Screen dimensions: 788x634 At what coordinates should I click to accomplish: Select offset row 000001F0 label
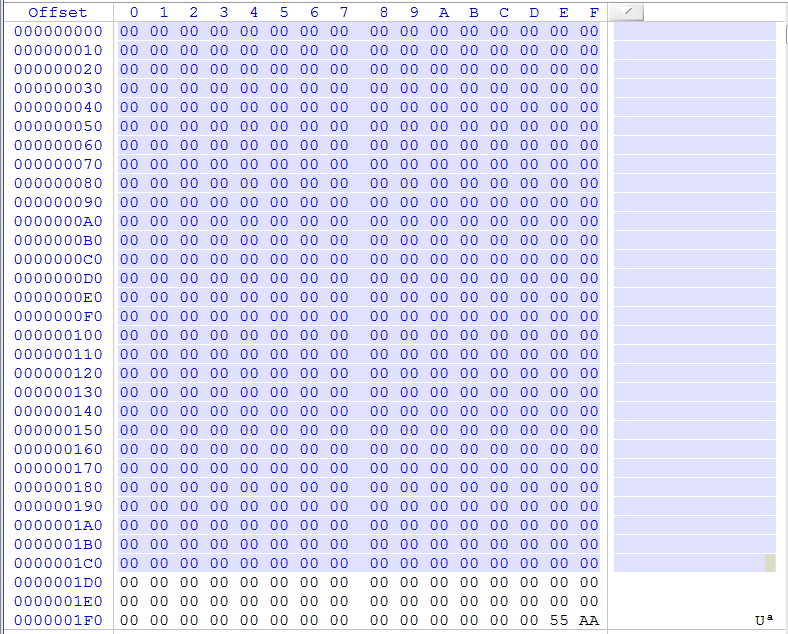(58, 620)
